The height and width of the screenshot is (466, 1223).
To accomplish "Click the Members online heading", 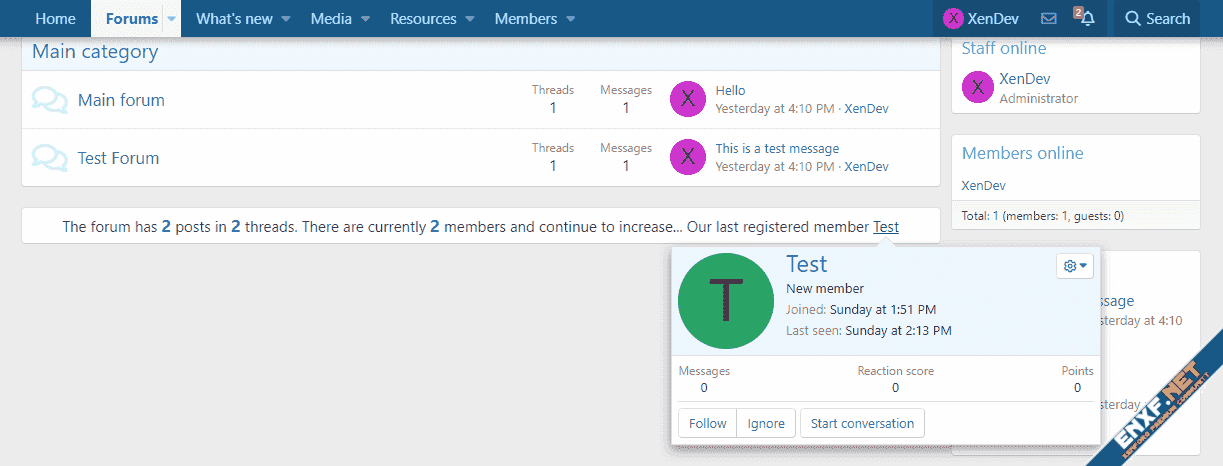I will click(1022, 153).
